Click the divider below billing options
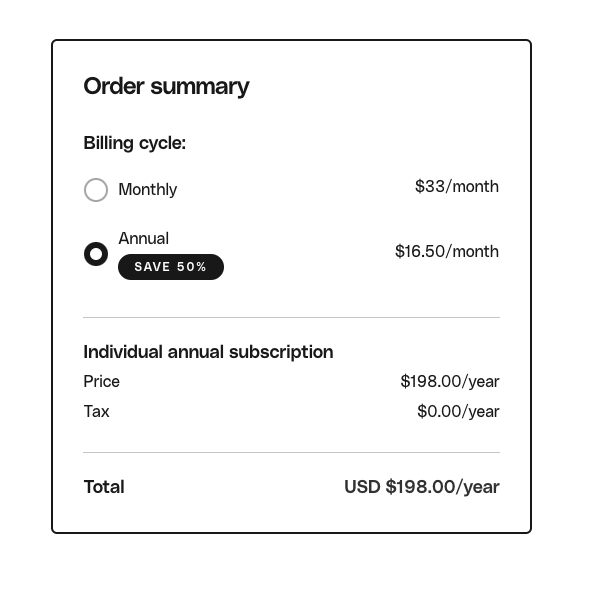This screenshot has height=590, width=597. pos(291,317)
